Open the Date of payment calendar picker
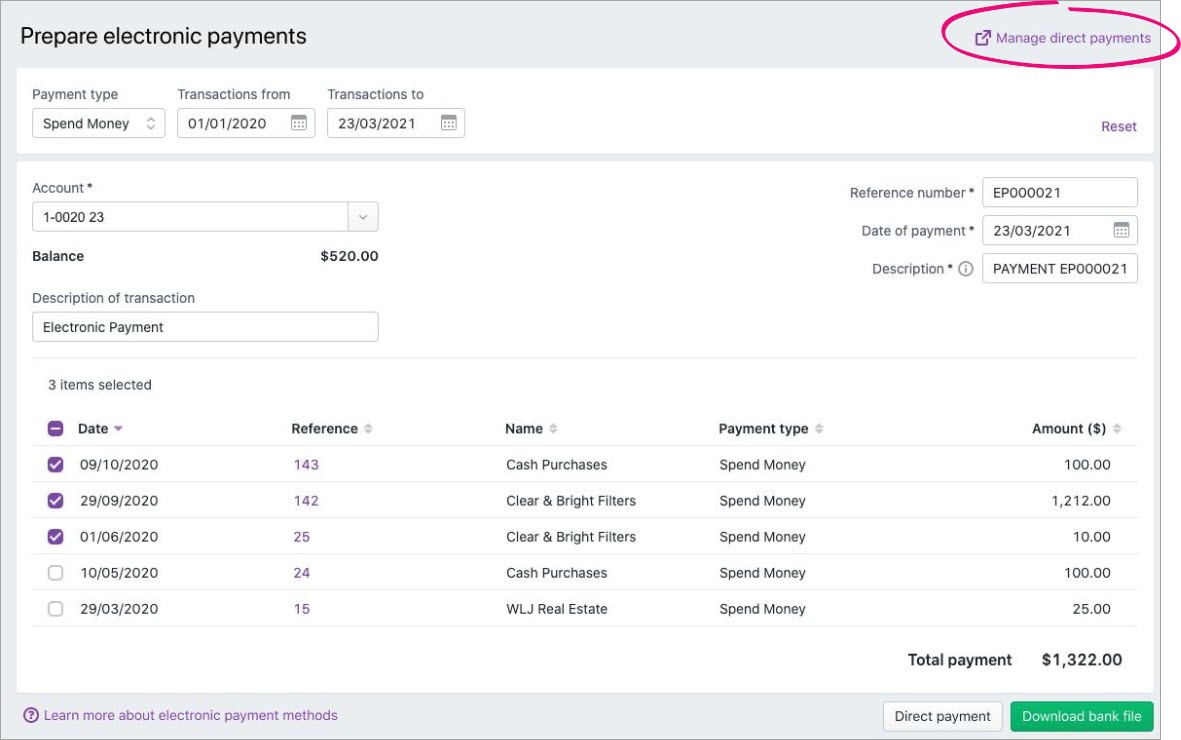1181x740 pixels. click(x=1123, y=230)
